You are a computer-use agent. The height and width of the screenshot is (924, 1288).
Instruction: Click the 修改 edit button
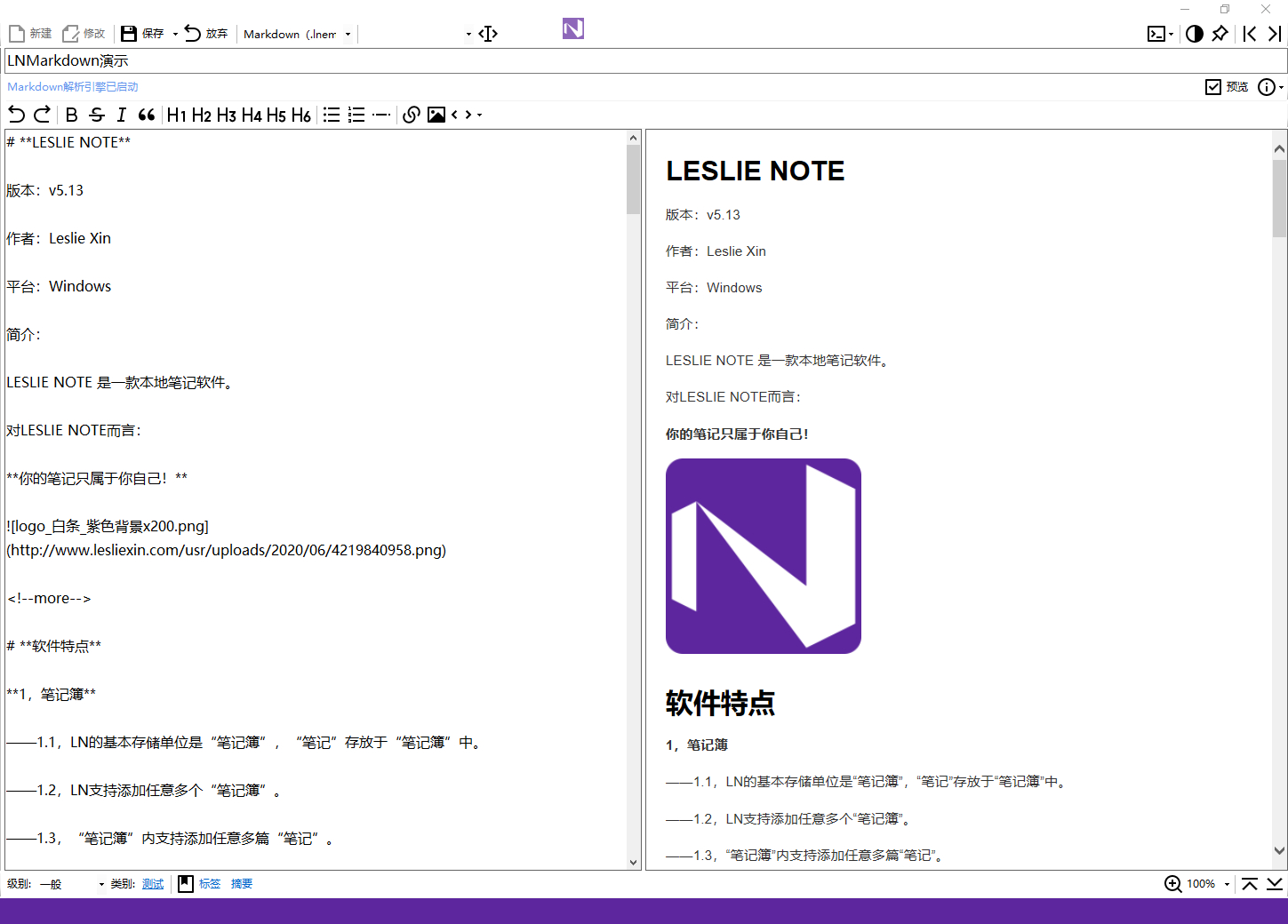(x=84, y=34)
